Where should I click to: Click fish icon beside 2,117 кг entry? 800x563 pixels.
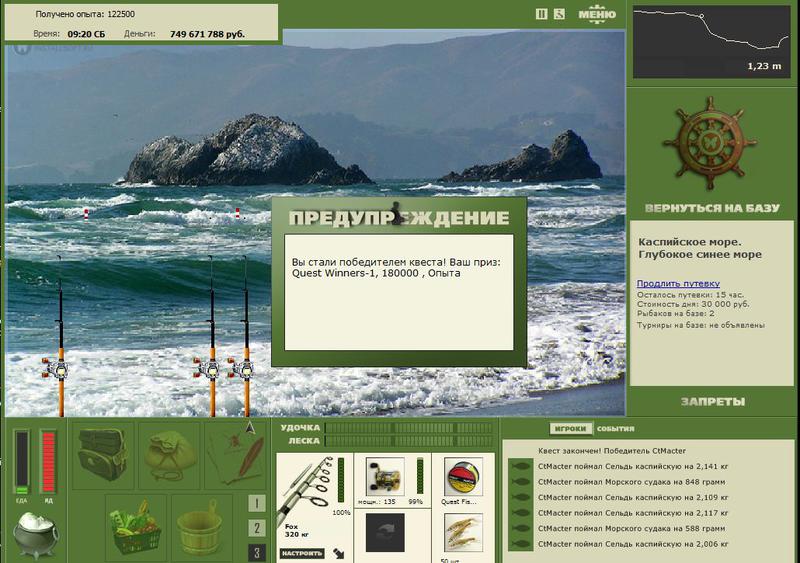[520, 513]
